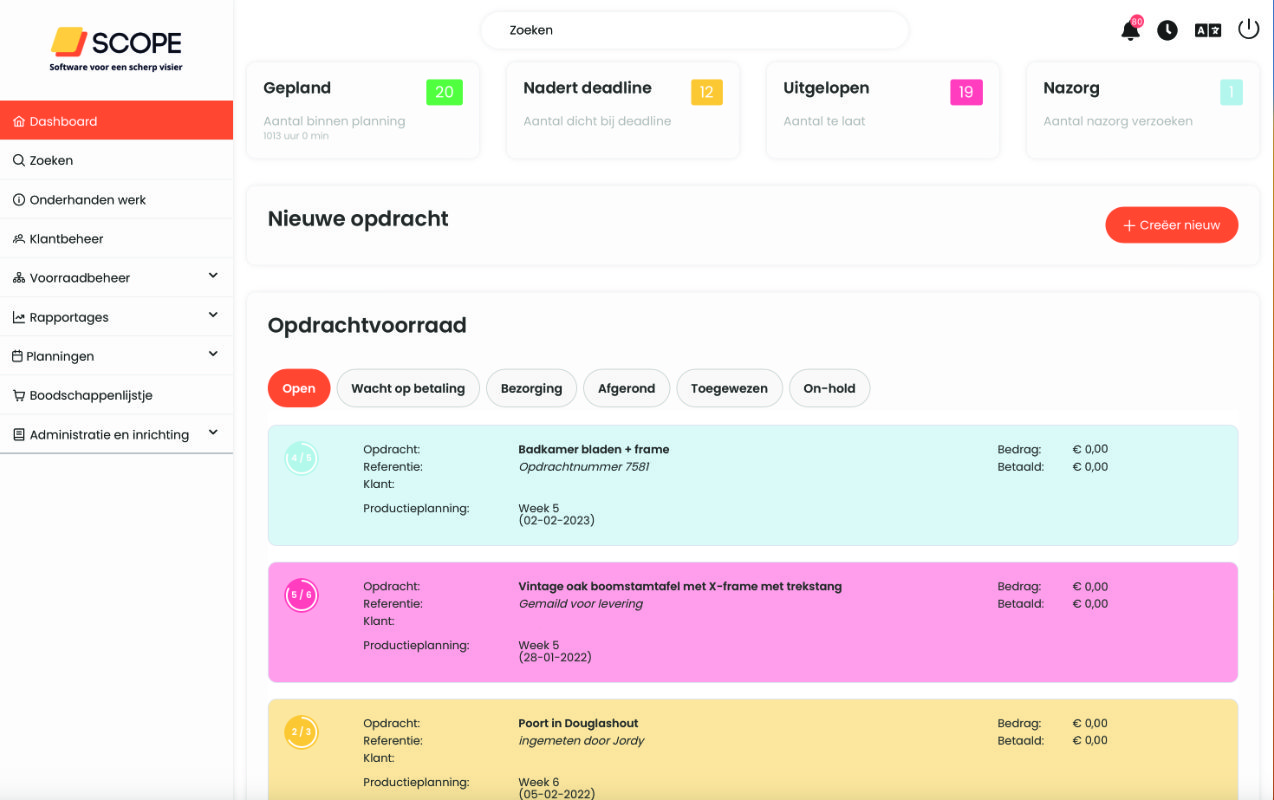The width and height of the screenshot is (1274, 800).
Task: Click the clock history icon
Action: [1167, 30]
